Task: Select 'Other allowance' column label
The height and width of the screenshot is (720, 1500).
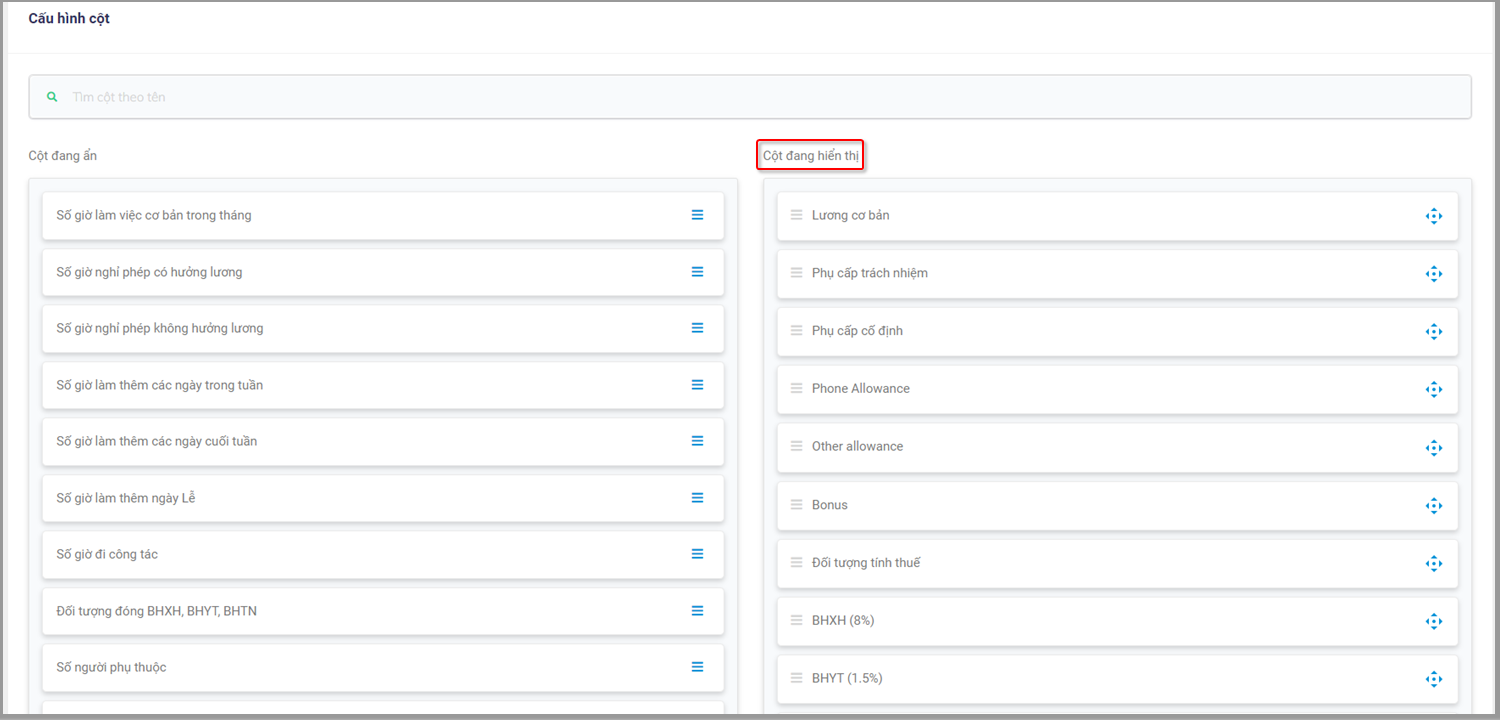Action: (x=857, y=446)
